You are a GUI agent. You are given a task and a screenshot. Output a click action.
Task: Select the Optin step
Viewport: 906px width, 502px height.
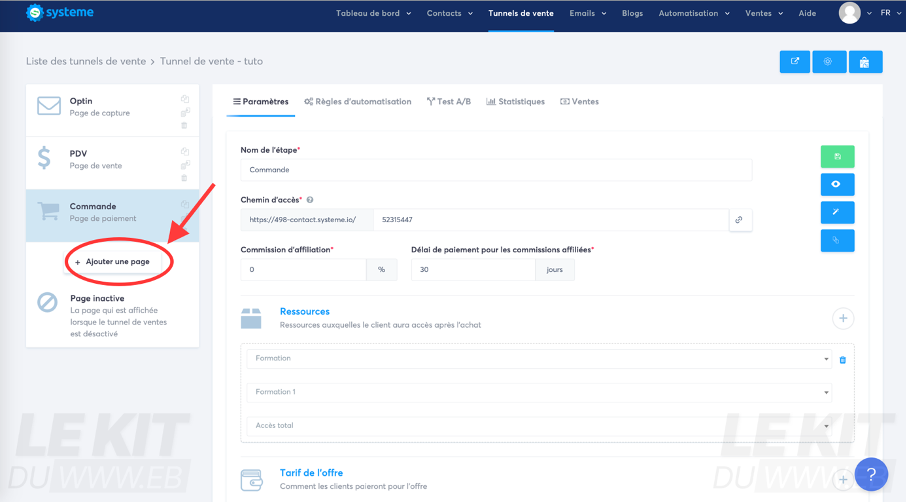coord(113,110)
